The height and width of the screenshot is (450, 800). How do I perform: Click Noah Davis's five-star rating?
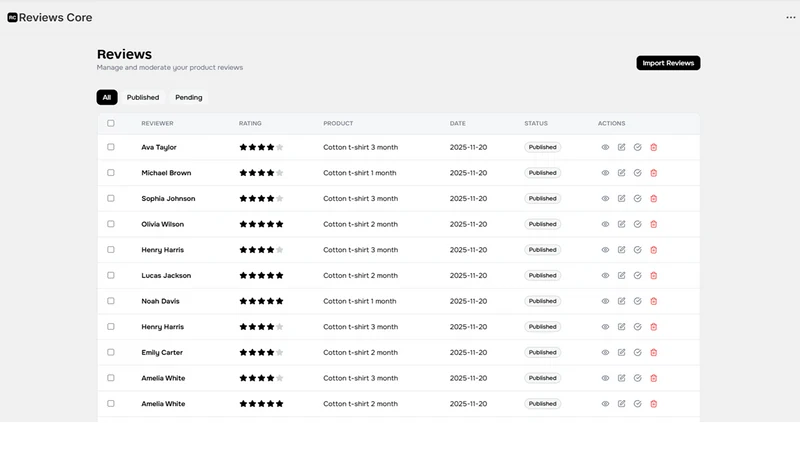[261, 301]
